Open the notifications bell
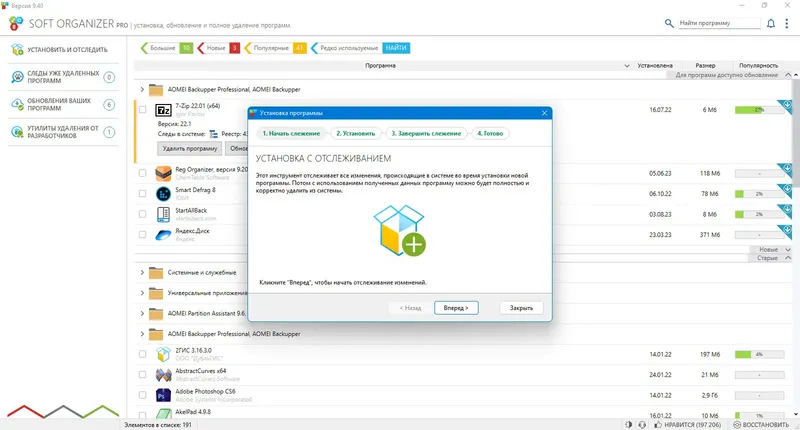 point(771,23)
